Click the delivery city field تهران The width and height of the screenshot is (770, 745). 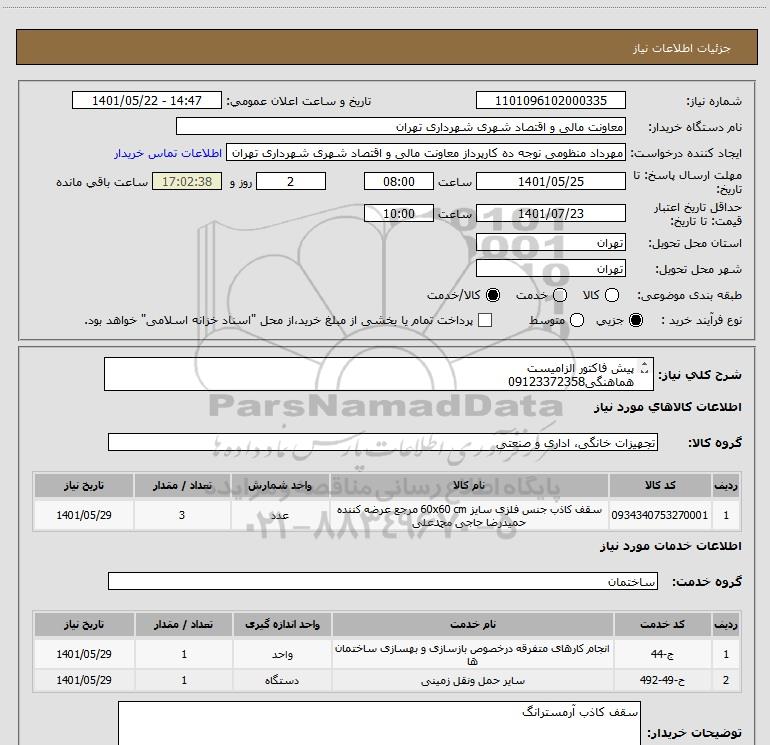(x=550, y=268)
